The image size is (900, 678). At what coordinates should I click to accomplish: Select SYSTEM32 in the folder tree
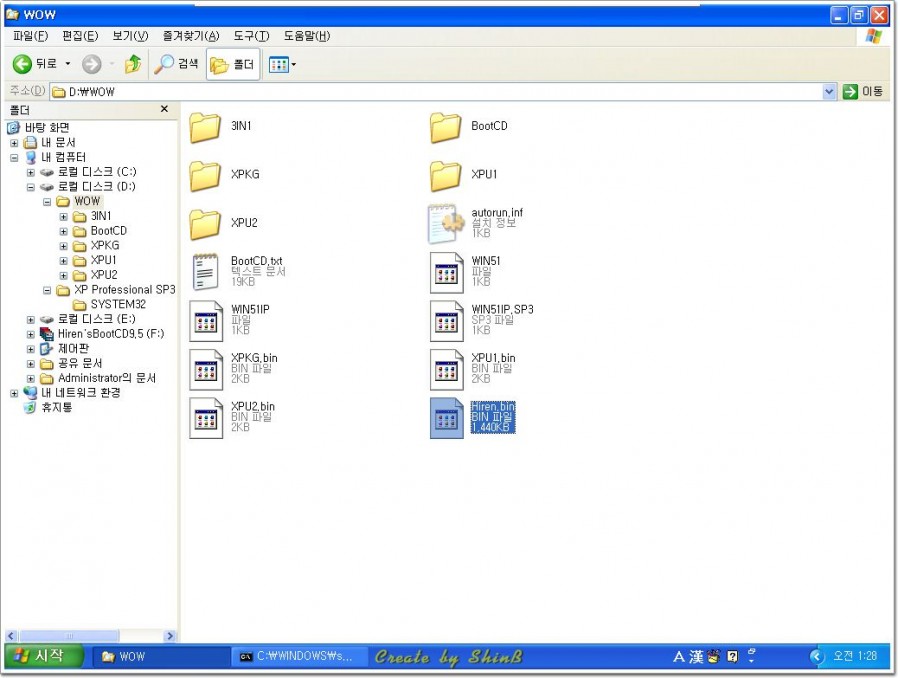click(x=118, y=304)
